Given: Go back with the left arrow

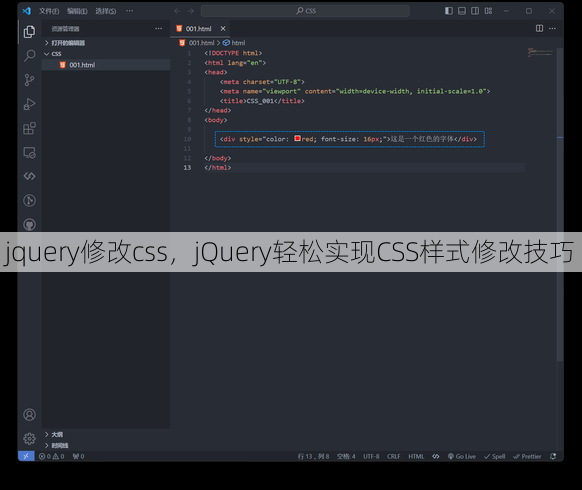Looking at the screenshot, I should [x=177, y=11].
